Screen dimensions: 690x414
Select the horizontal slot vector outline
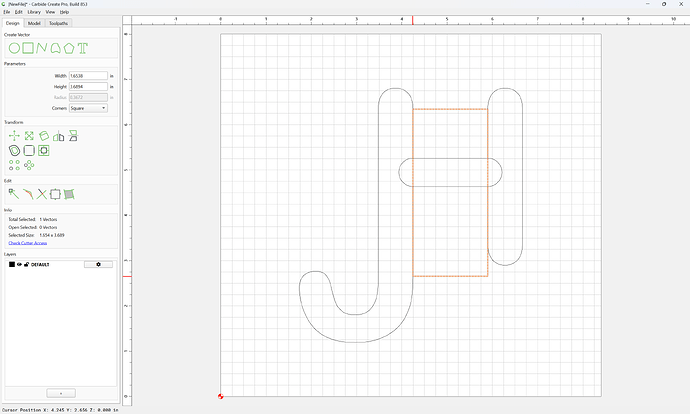[450, 158]
